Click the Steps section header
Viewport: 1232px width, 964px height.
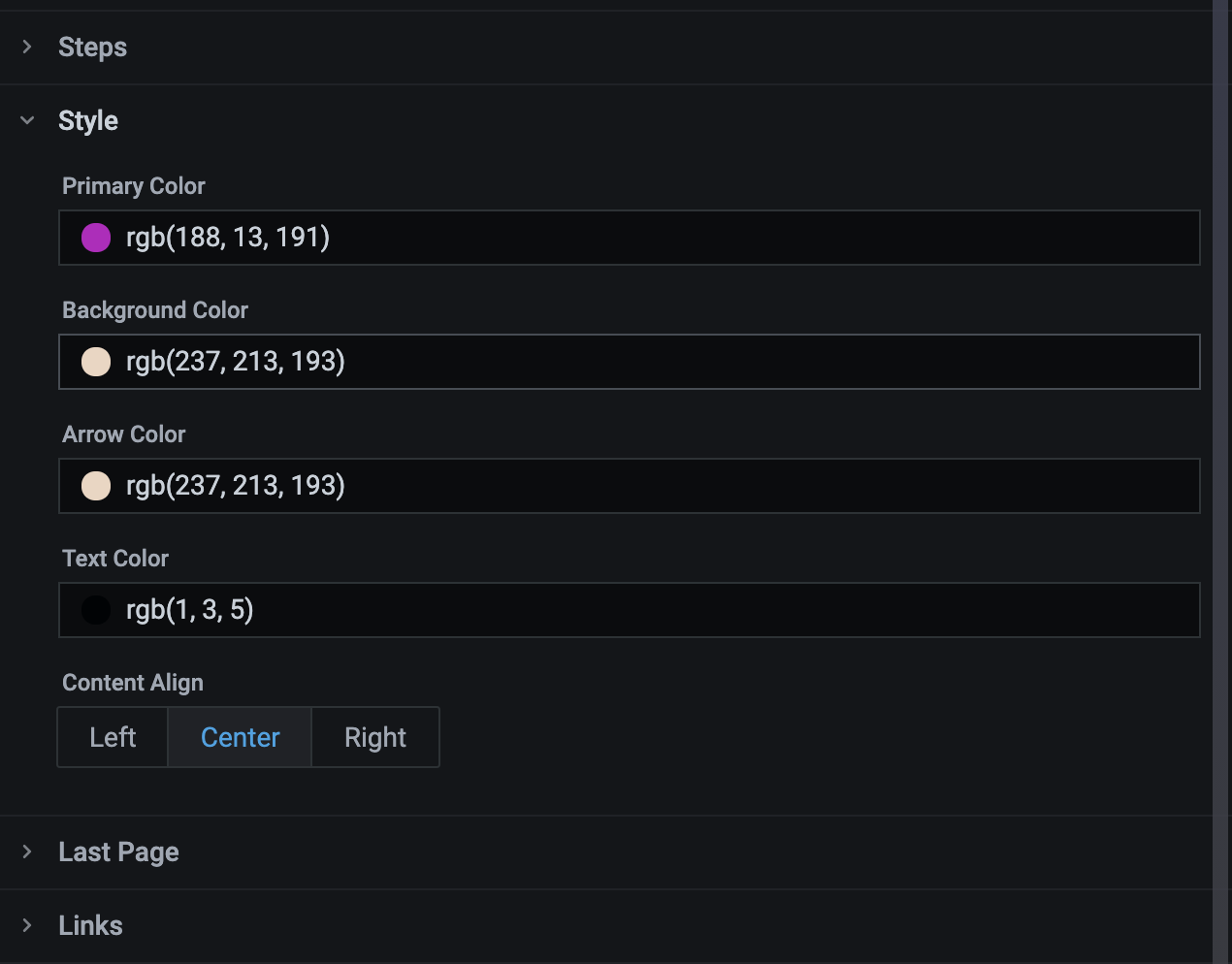tap(92, 46)
